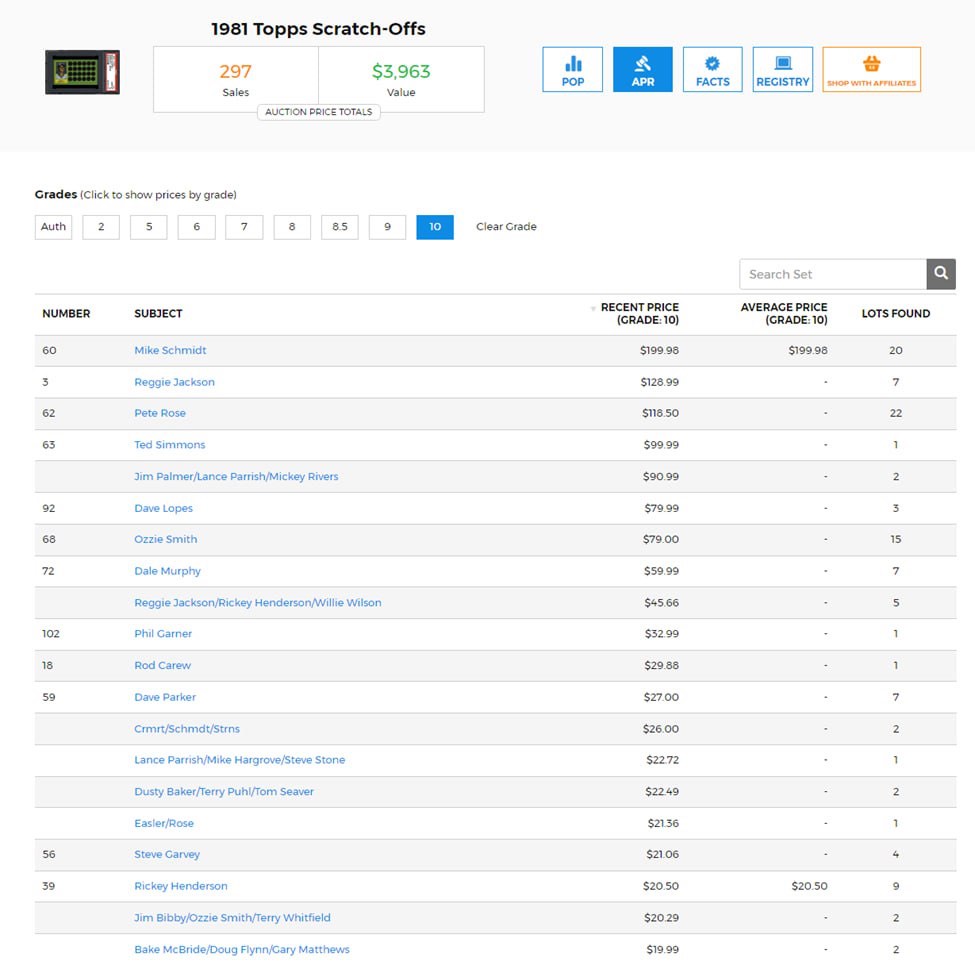Filter prices by grade 6

click(x=196, y=227)
